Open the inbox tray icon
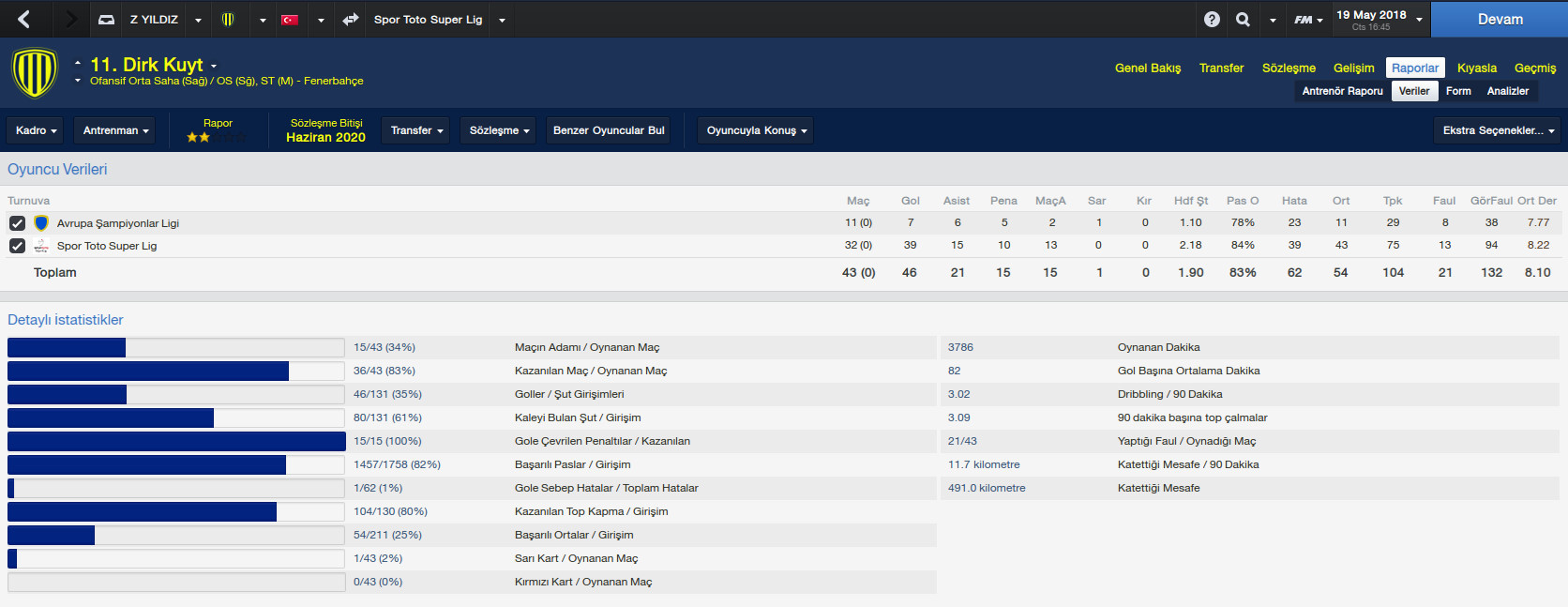The height and width of the screenshot is (607, 1568). (107, 19)
